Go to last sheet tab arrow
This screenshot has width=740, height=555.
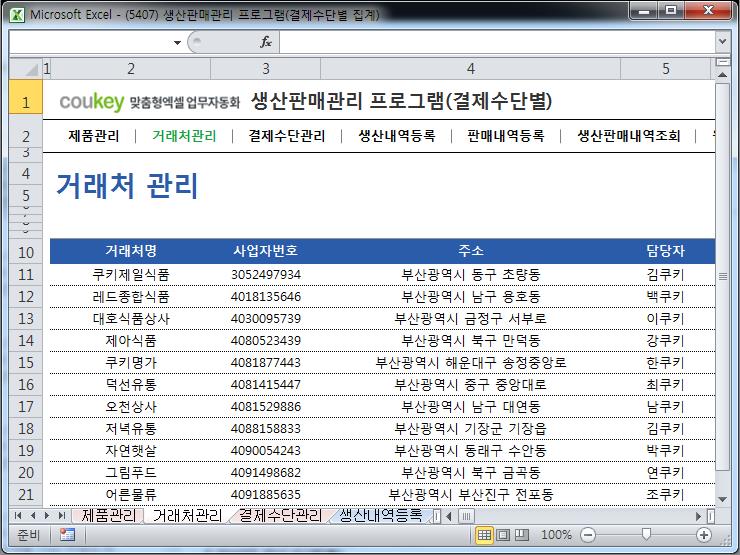[61, 515]
